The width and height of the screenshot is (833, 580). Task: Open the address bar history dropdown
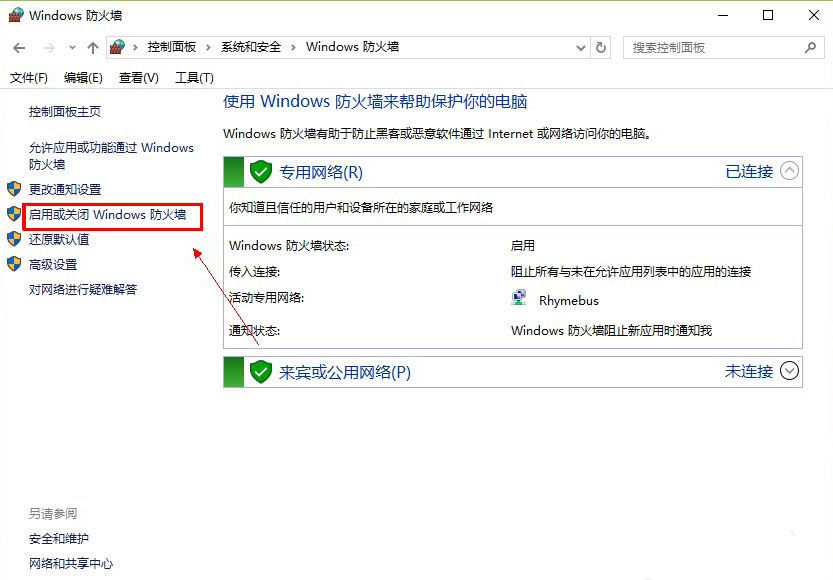pyautogui.click(x=581, y=48)
